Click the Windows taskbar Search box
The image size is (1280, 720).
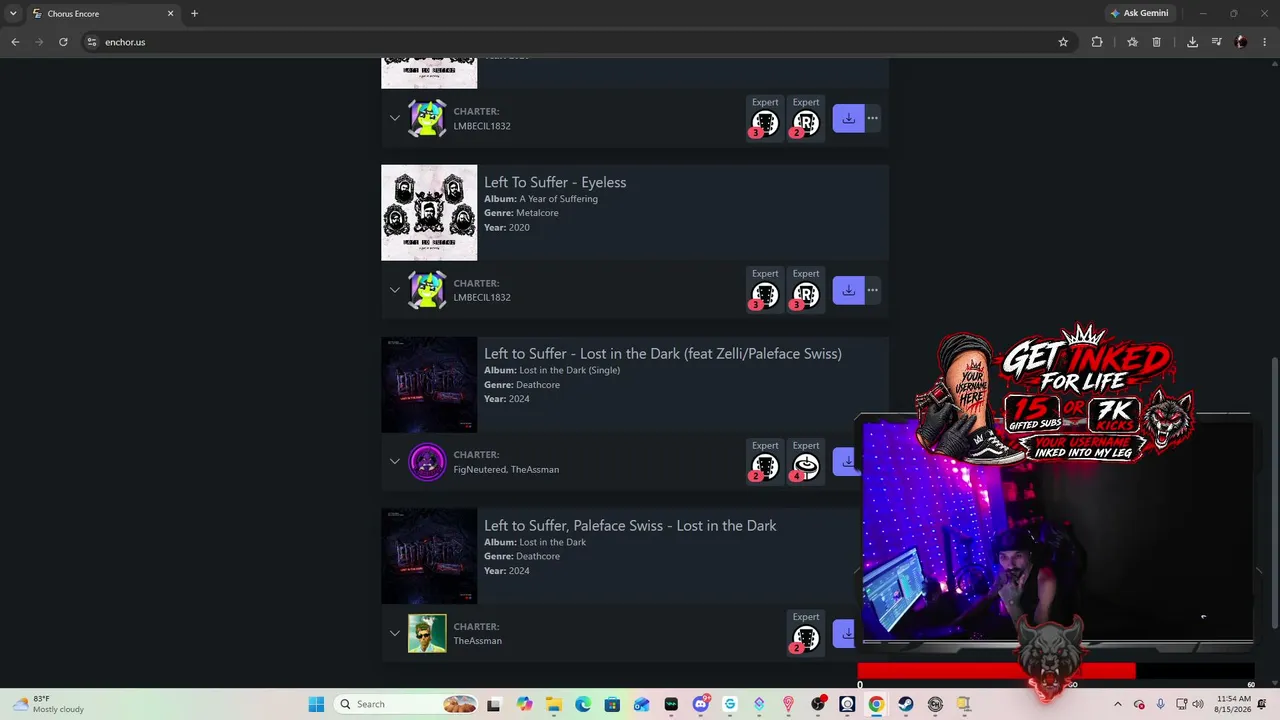click(405, 704)
